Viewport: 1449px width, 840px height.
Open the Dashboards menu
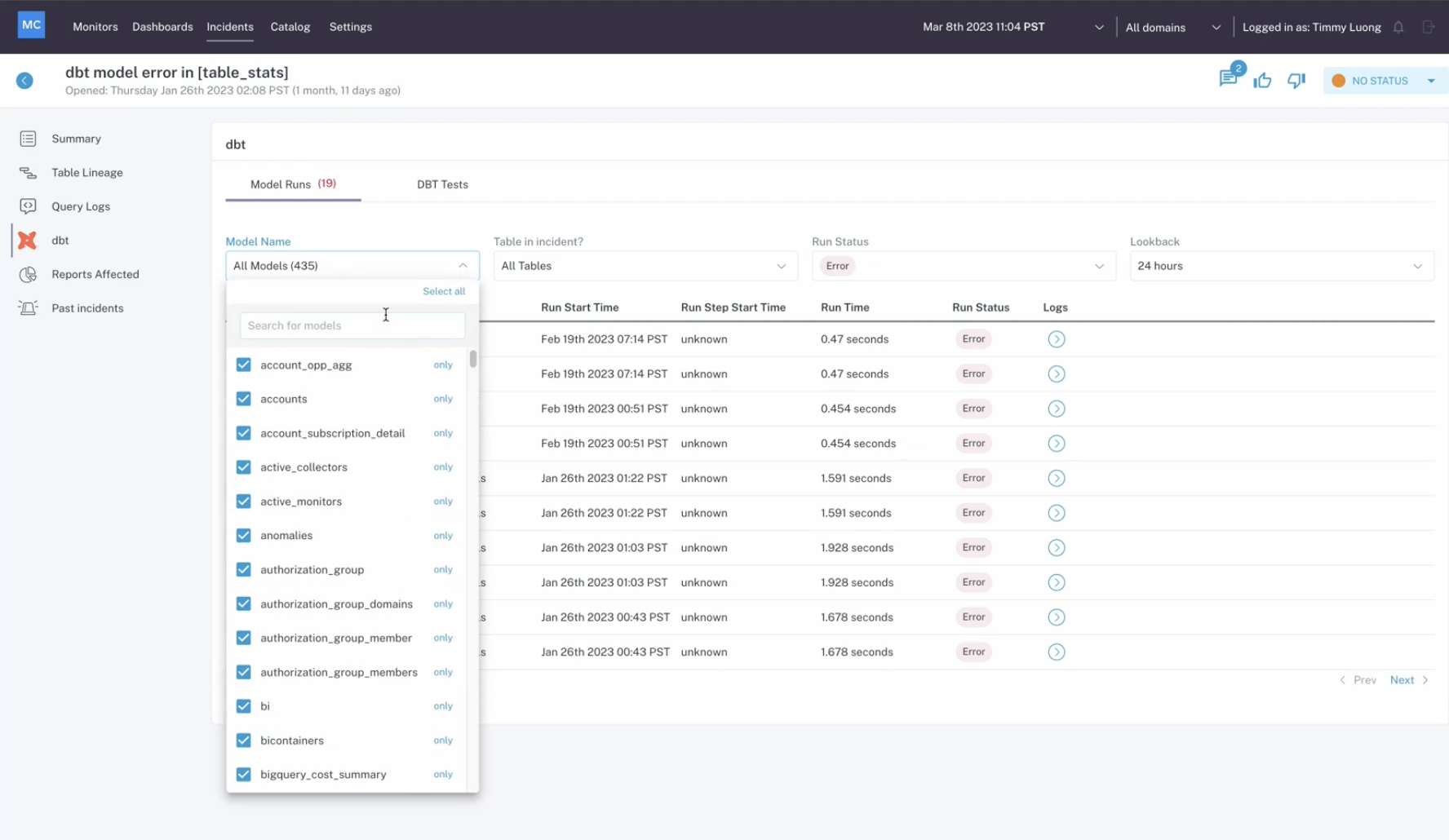162,27
